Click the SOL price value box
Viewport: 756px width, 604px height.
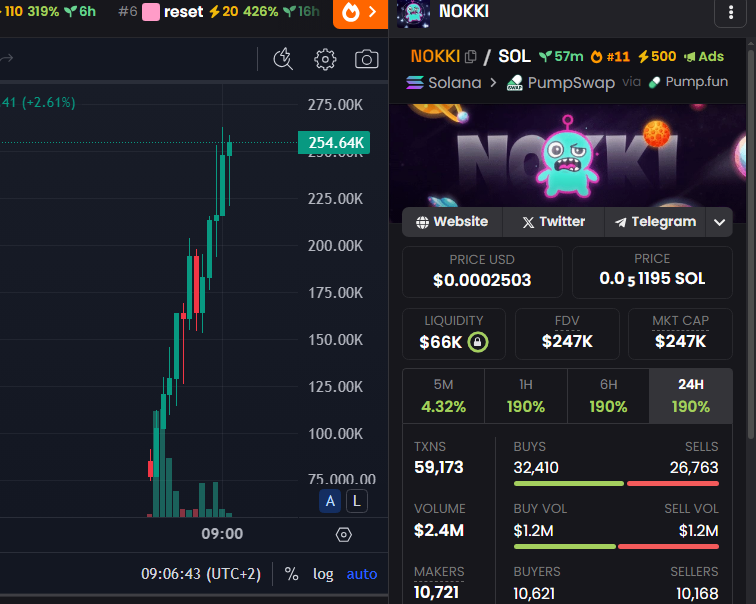(x=652, y=272)
